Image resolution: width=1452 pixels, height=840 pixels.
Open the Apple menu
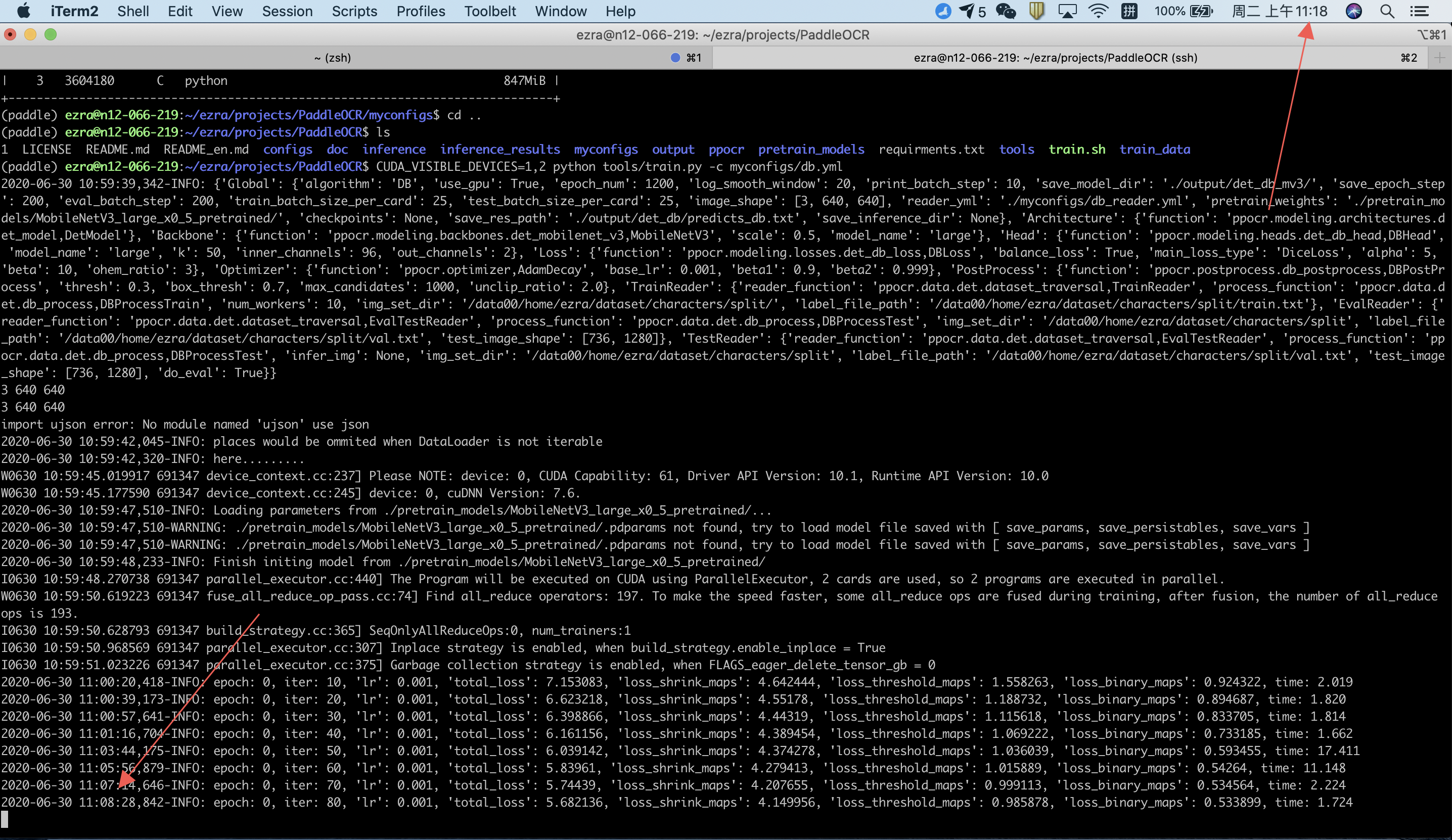tap(24, 11)
